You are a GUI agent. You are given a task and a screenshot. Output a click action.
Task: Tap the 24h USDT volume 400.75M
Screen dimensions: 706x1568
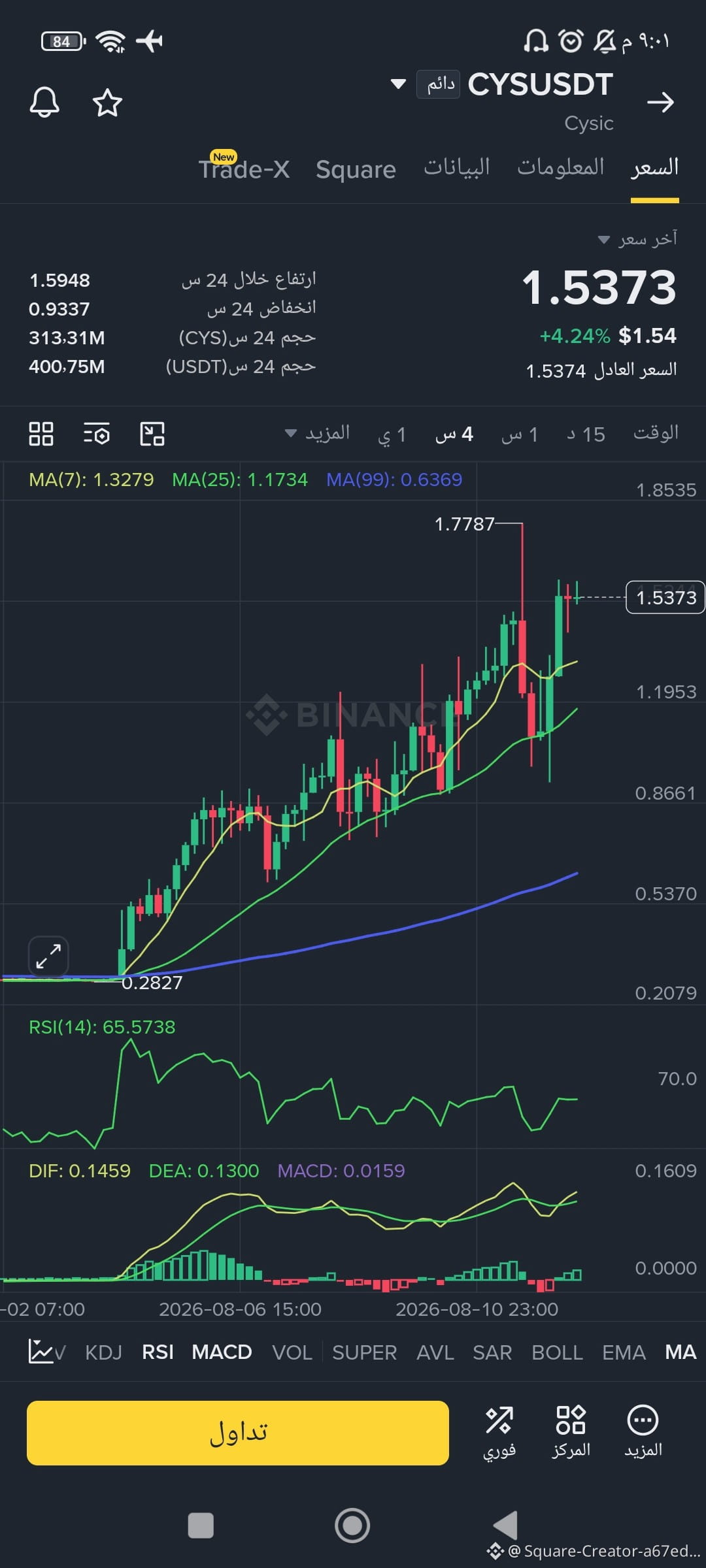[67, 367]
